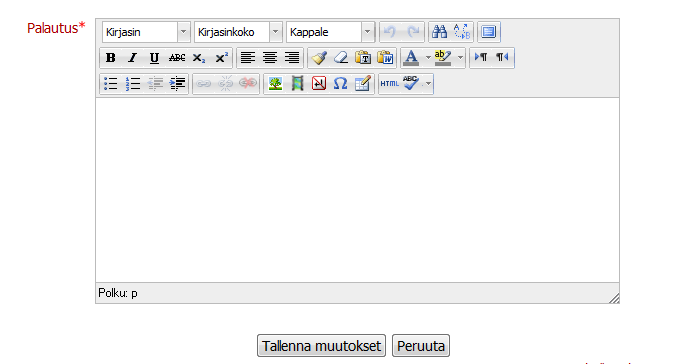Insert non-breaking space character
Viewport: 698px width, 364px height.
click(319, 84)
